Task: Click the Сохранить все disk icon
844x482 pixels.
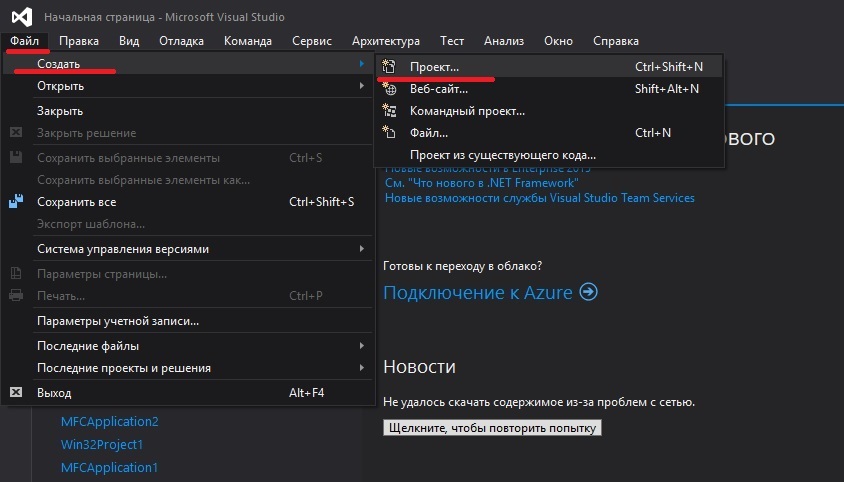Action: (x=16, y=201)
